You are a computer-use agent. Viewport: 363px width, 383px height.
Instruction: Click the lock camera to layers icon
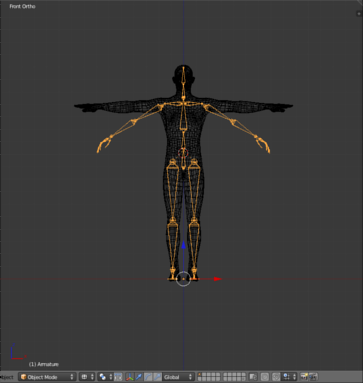point(253,377)
